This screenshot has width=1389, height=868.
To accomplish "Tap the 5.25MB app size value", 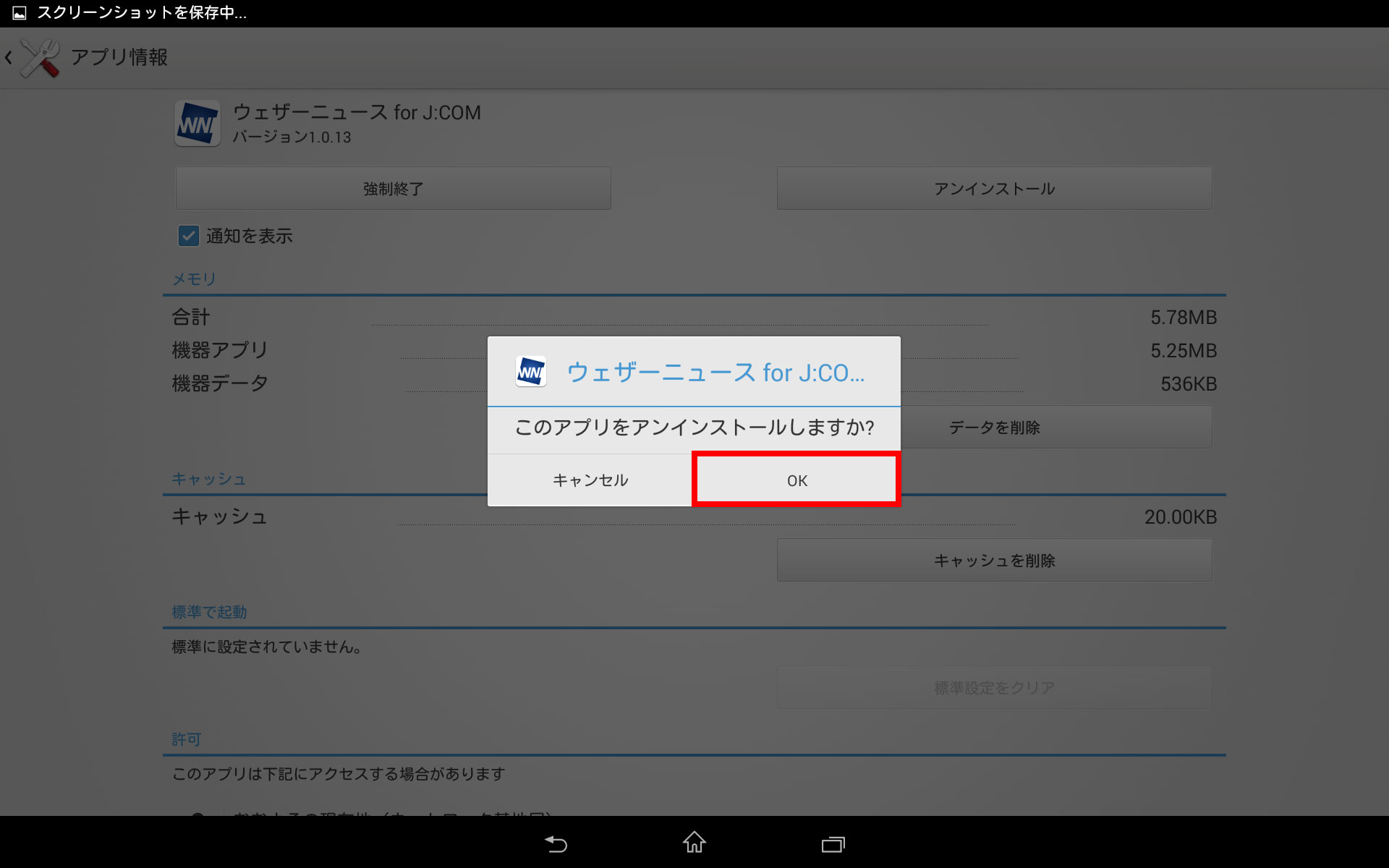I will tap(1184, 351).
